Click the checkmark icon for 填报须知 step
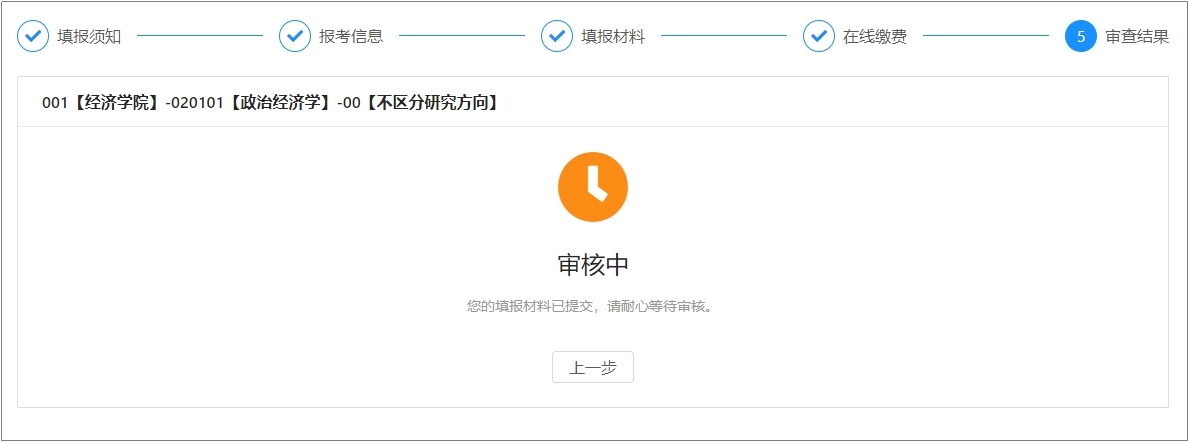 tap(34, 37)
